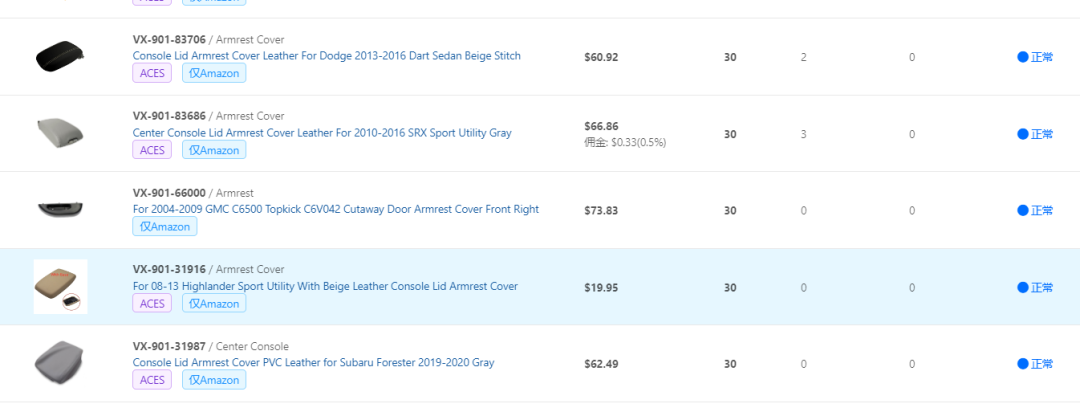Click the GMC door armrest thumbnail
Image resolution: width=1080 pixels, height=412 pixels.
click(x=60, y=209)
